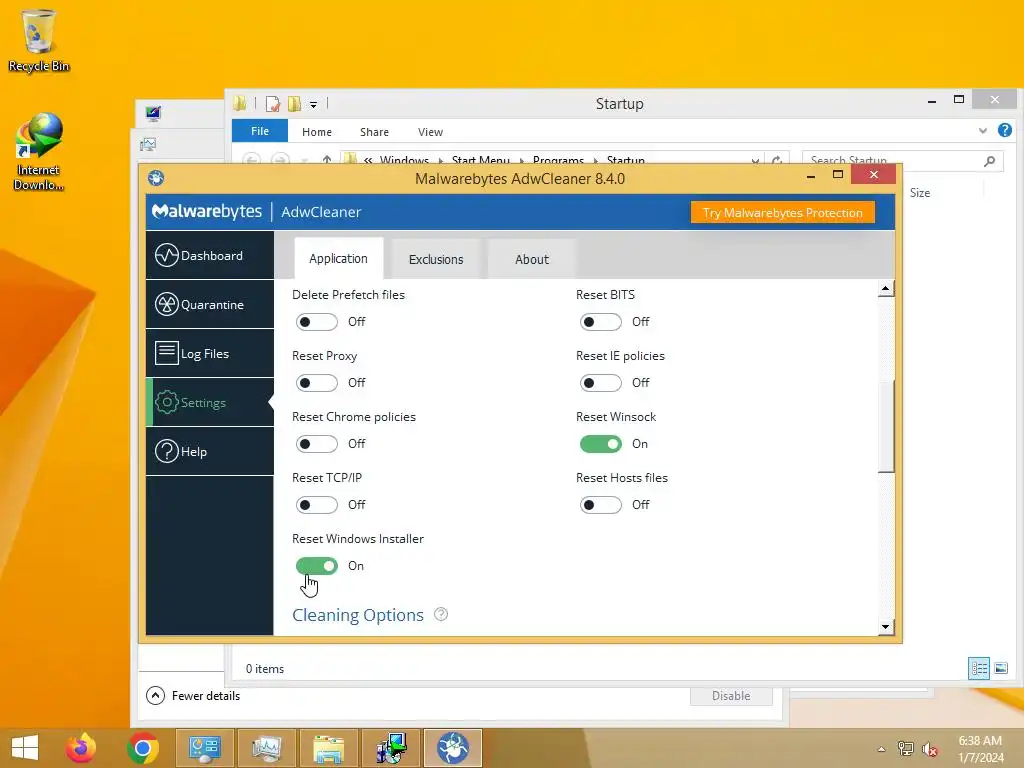Open Explorer help question mark icon
The image size is (1024, 768).
(x=1005, y=130)
